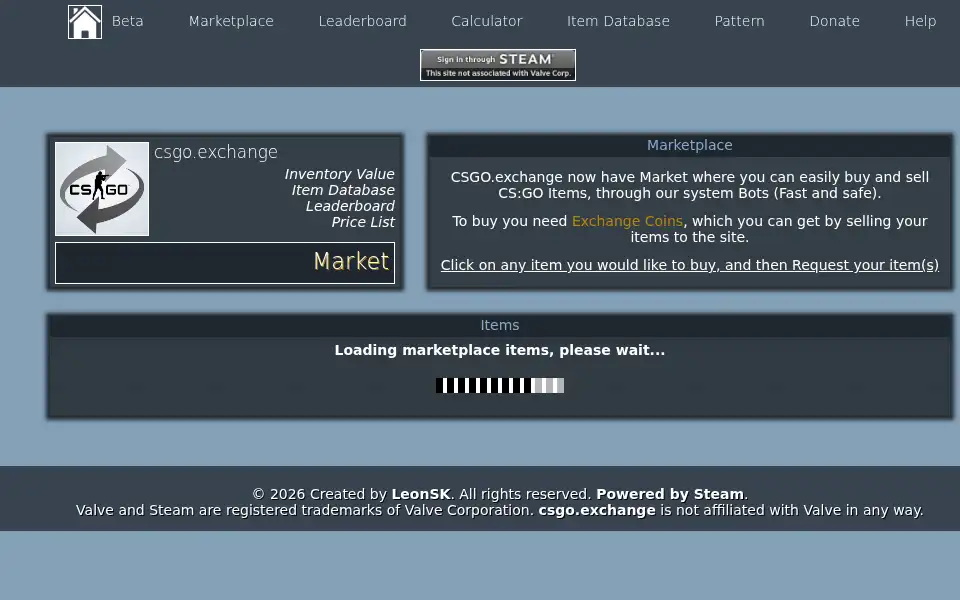This screenshot has width=960, height=600.
Task: Click the CS:GO exchange logo image
Action: point(102,189)
